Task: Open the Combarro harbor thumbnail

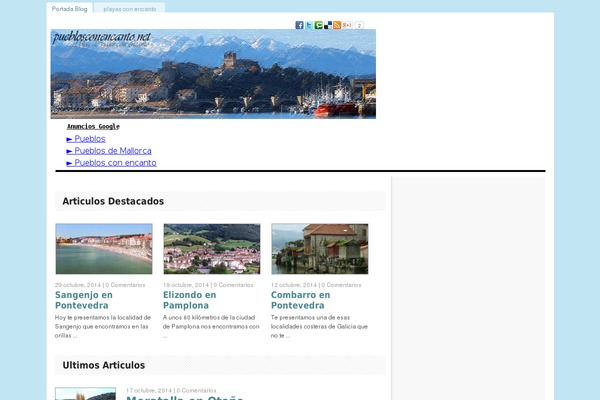Action: click(x=320, y=249)
